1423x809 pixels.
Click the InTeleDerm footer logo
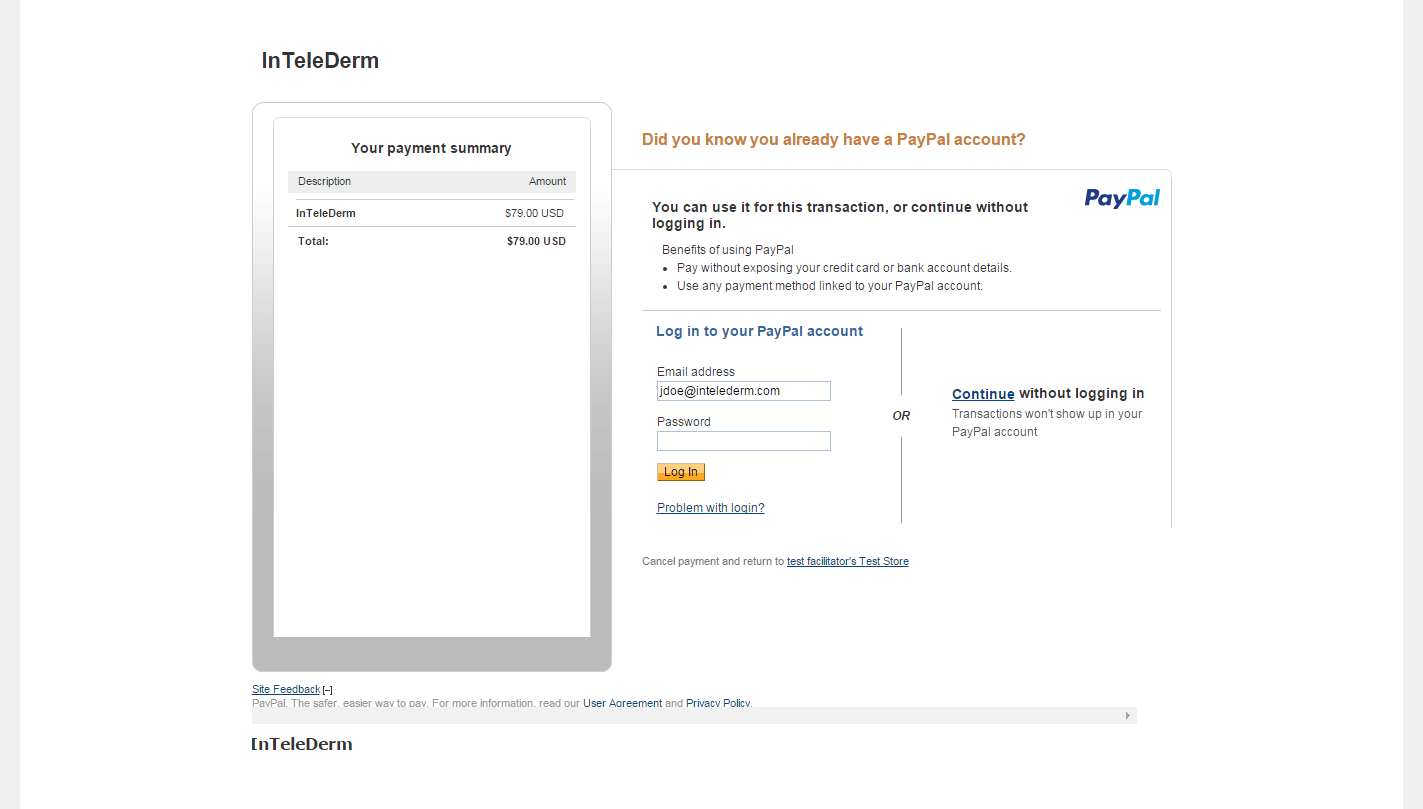point(302,744)
